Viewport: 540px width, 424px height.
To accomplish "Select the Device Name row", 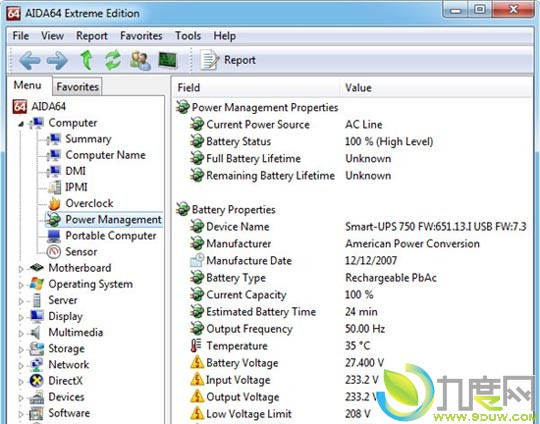I will coord(353,227).
